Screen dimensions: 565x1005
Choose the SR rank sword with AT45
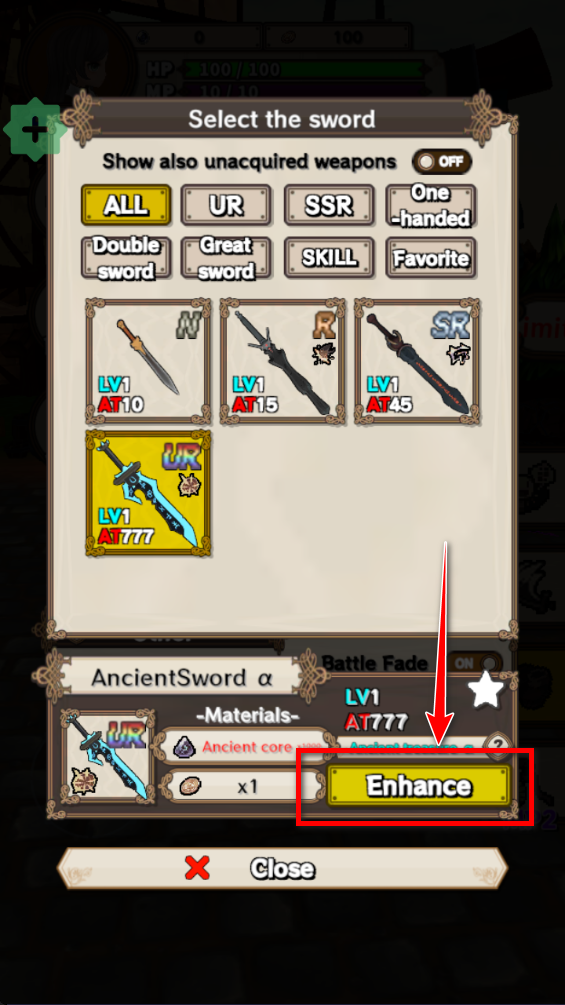click(417, 361)
